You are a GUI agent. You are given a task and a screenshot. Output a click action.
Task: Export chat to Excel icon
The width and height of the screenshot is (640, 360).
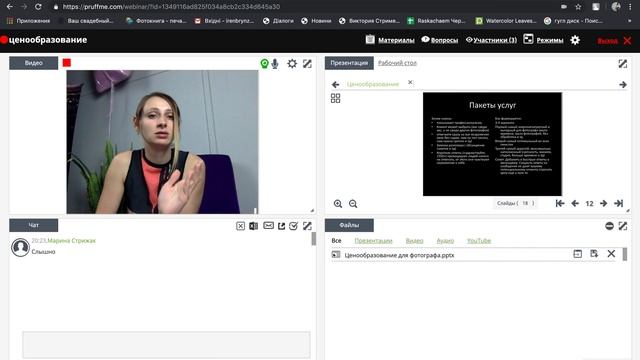pyautogui.click(x=253, y=226)
